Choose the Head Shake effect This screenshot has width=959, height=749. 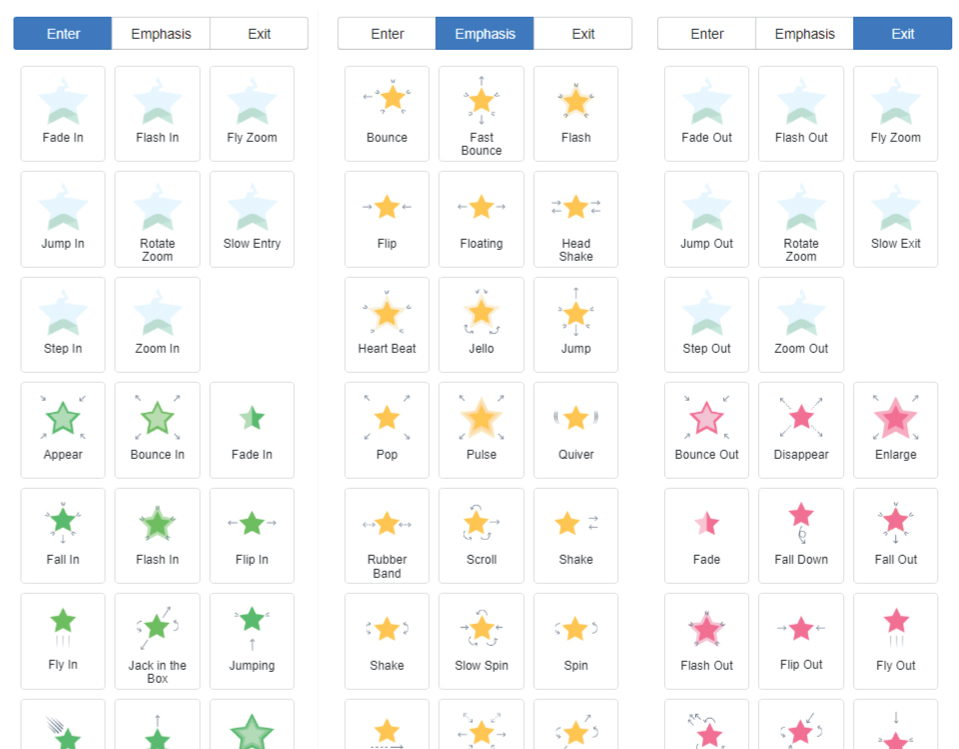(576, 219)
